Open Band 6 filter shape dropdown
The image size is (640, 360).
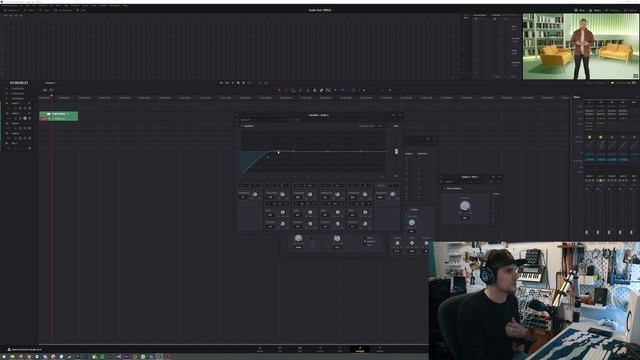point(393,186)
